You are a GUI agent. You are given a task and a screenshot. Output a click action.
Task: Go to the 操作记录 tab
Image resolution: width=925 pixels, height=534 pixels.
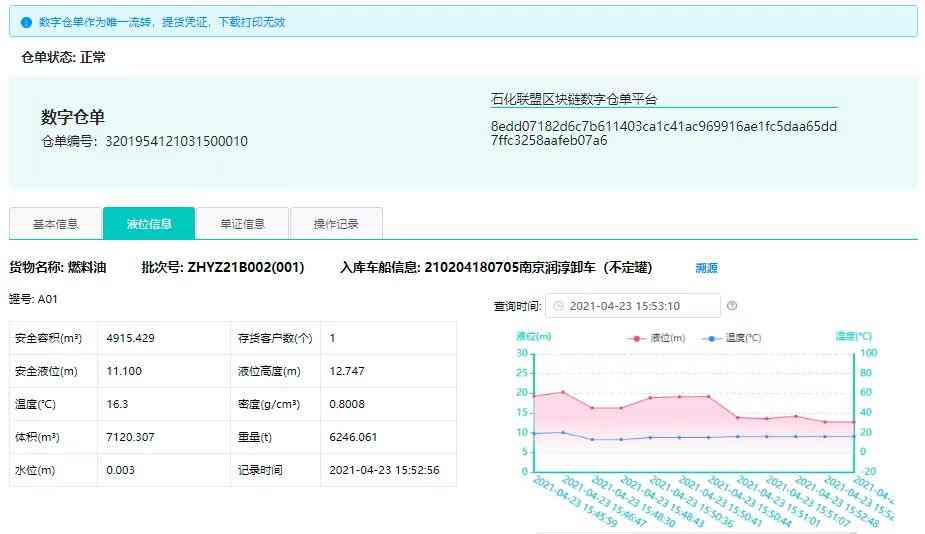click(336, 224)
